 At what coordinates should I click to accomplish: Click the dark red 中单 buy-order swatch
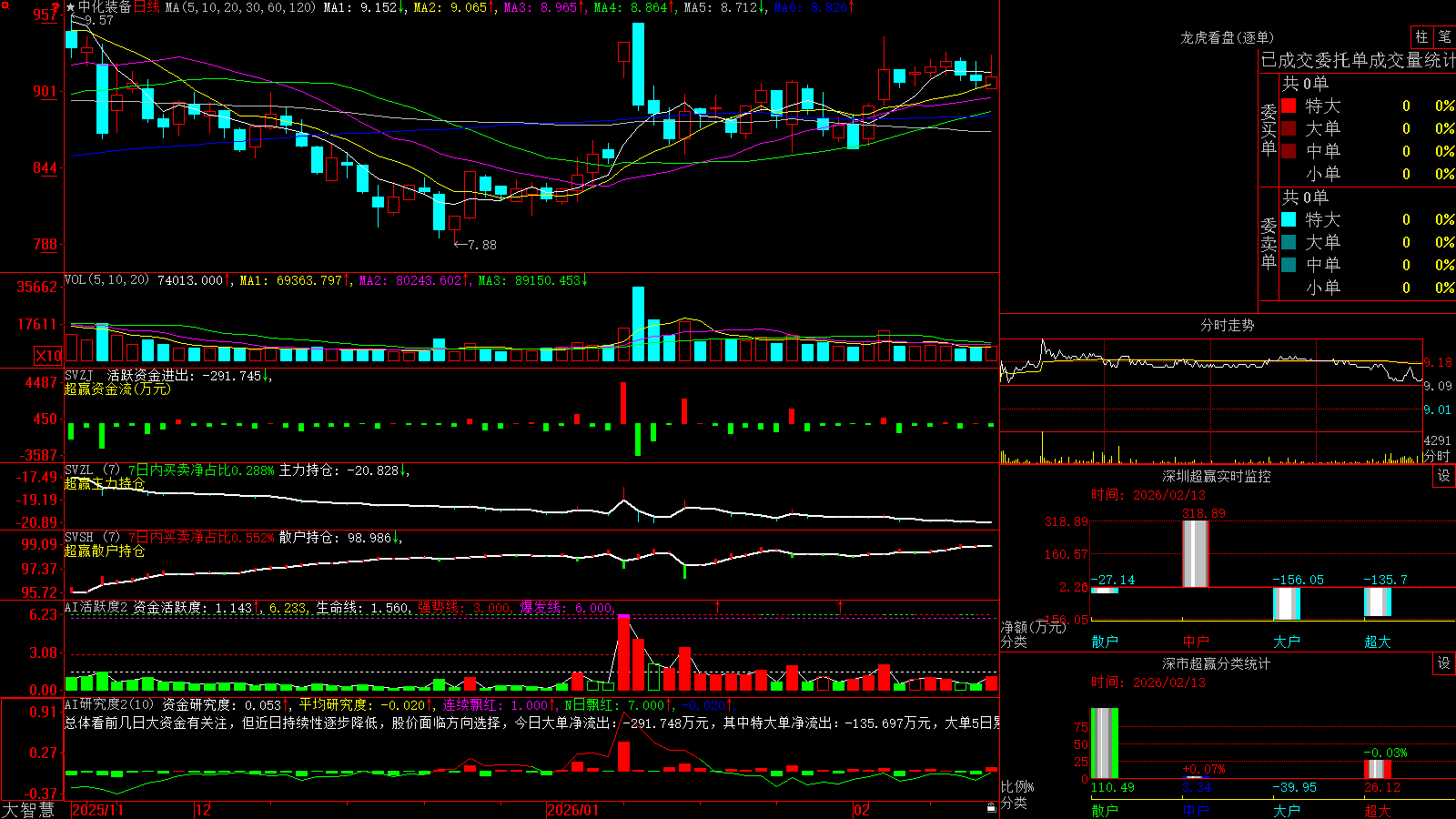(1289, 151)
